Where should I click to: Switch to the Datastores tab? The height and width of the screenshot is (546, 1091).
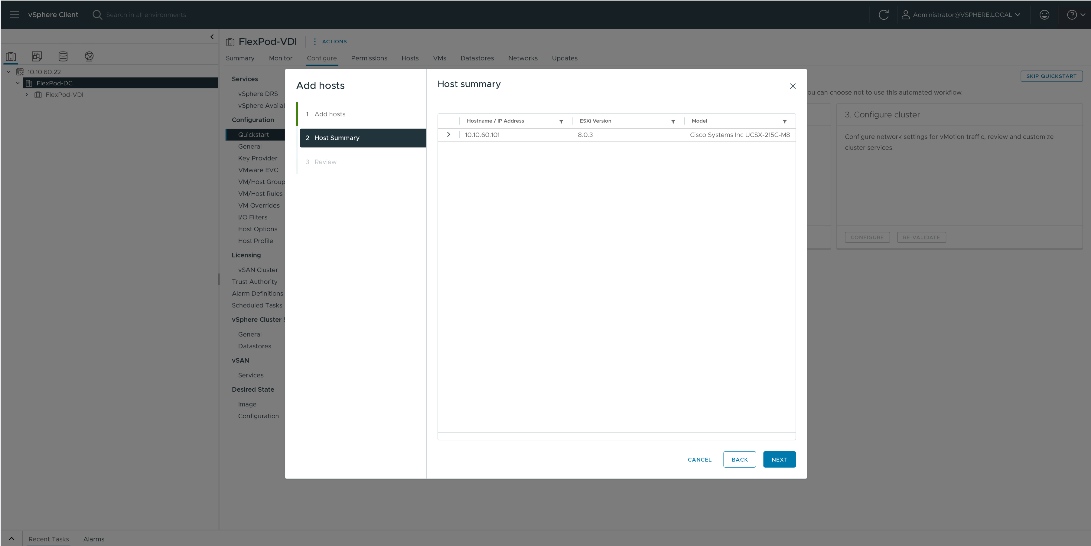pyautogui.click(x=477, y=58)
